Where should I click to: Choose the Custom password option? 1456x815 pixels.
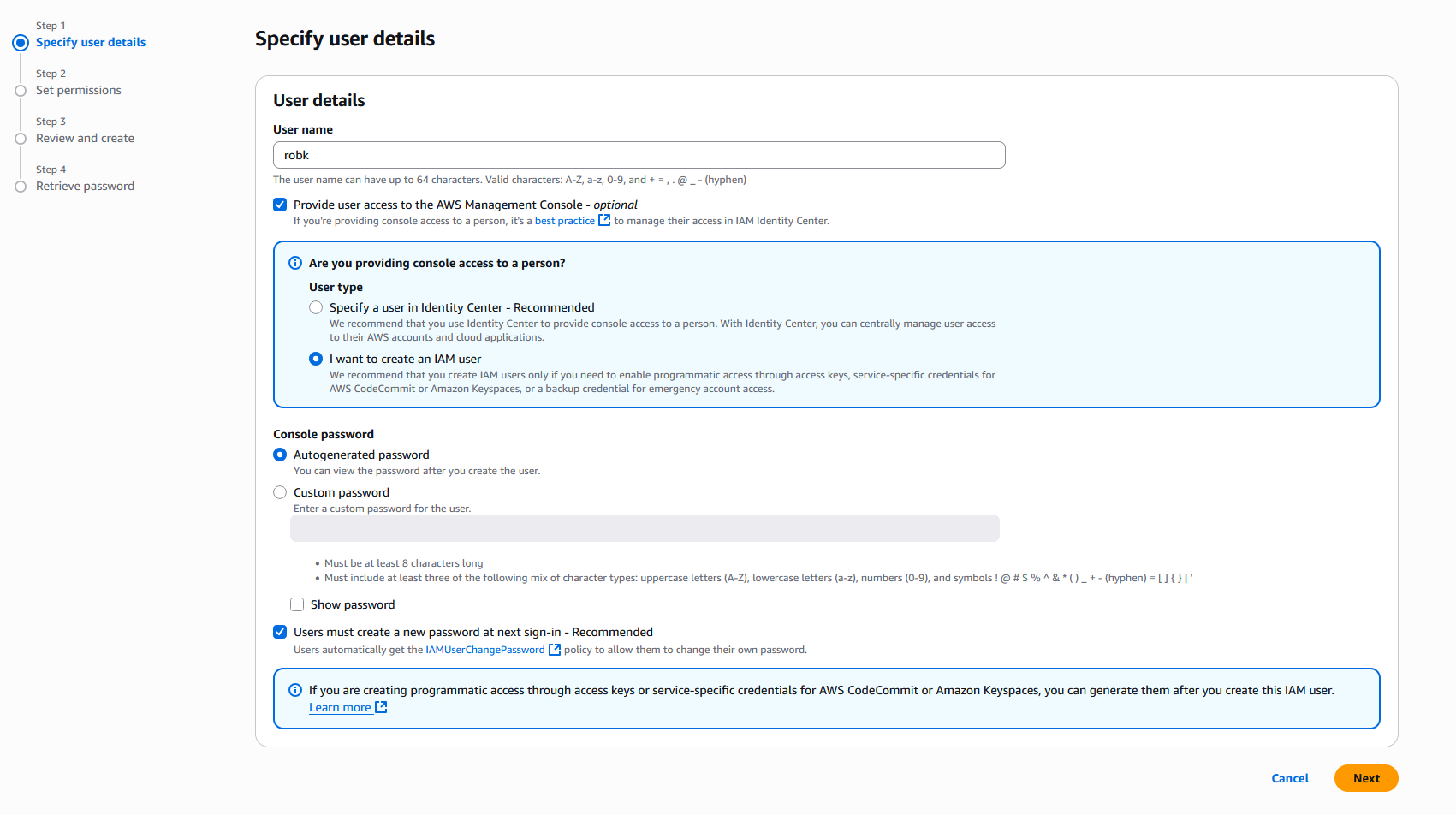point(280,492)
